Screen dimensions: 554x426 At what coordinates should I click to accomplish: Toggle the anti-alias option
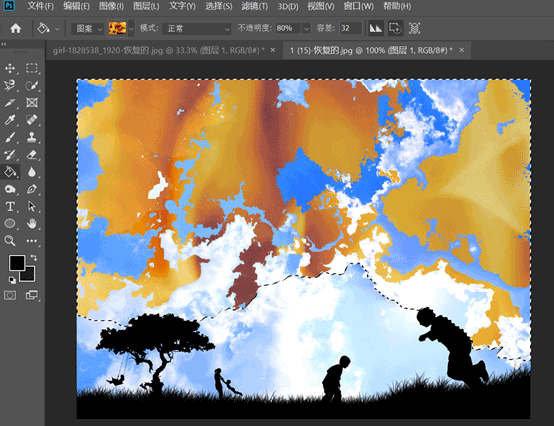[x=376, y=28]
